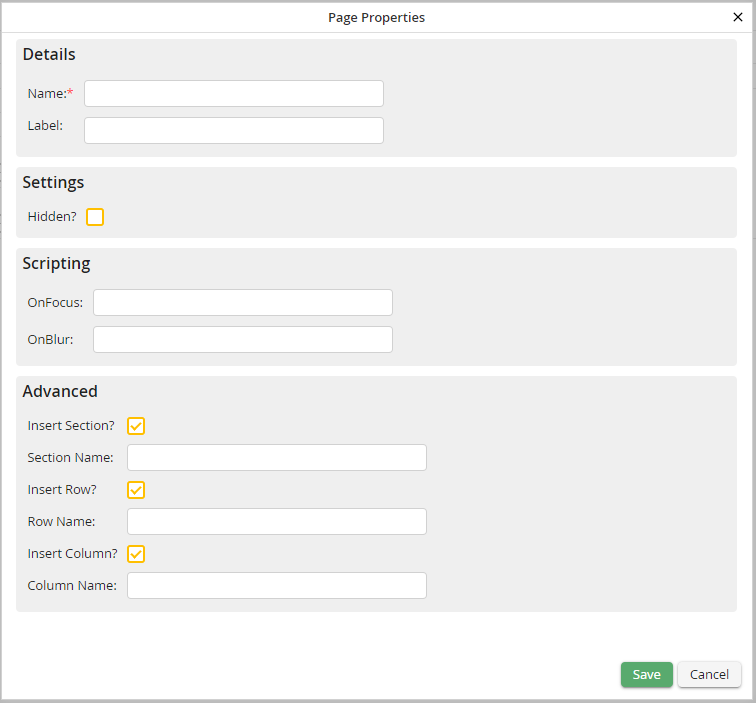Click the Name input field
The image size is (756, 703).
pos(234,94)
